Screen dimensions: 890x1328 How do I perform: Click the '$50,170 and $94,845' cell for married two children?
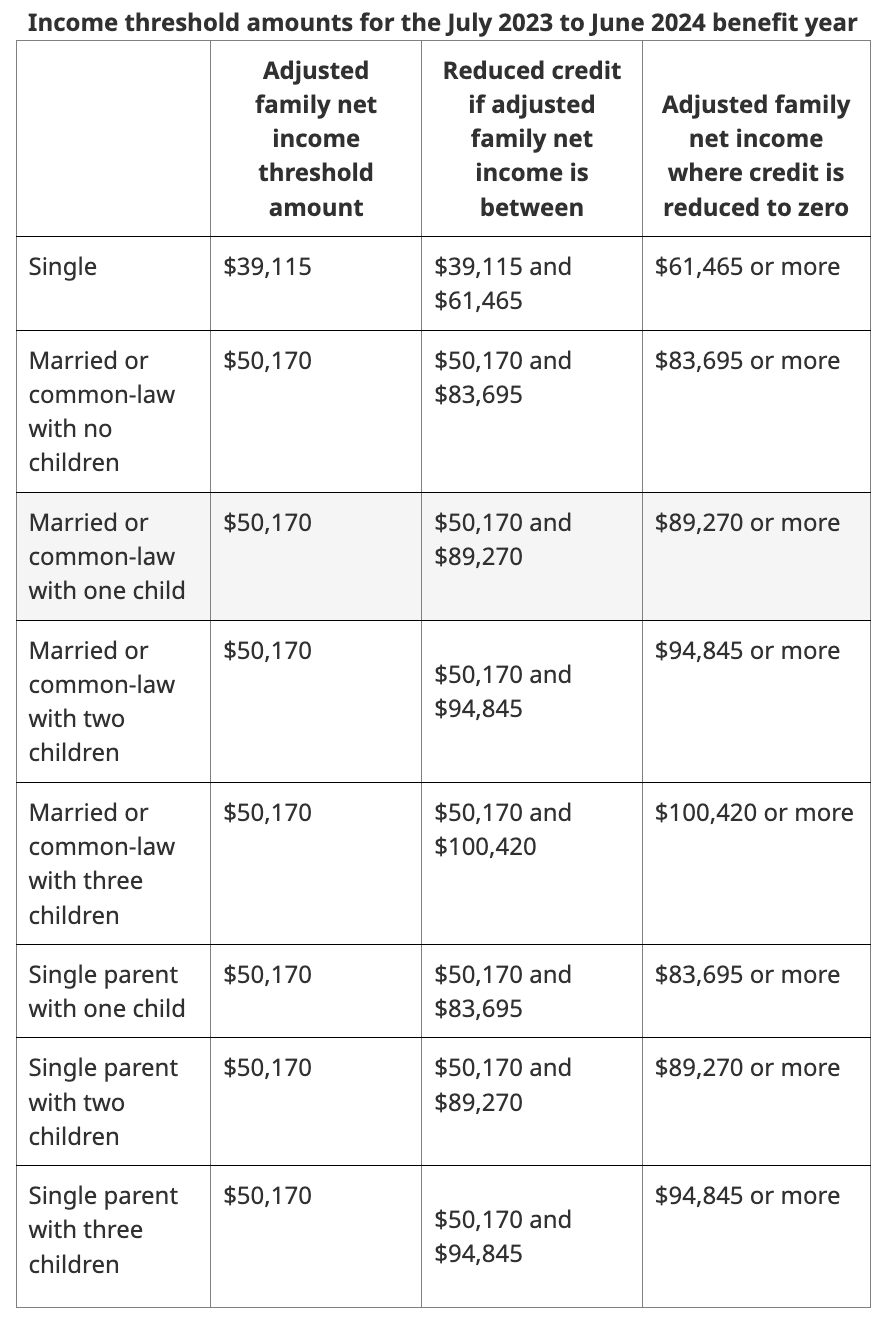[503, 692]
